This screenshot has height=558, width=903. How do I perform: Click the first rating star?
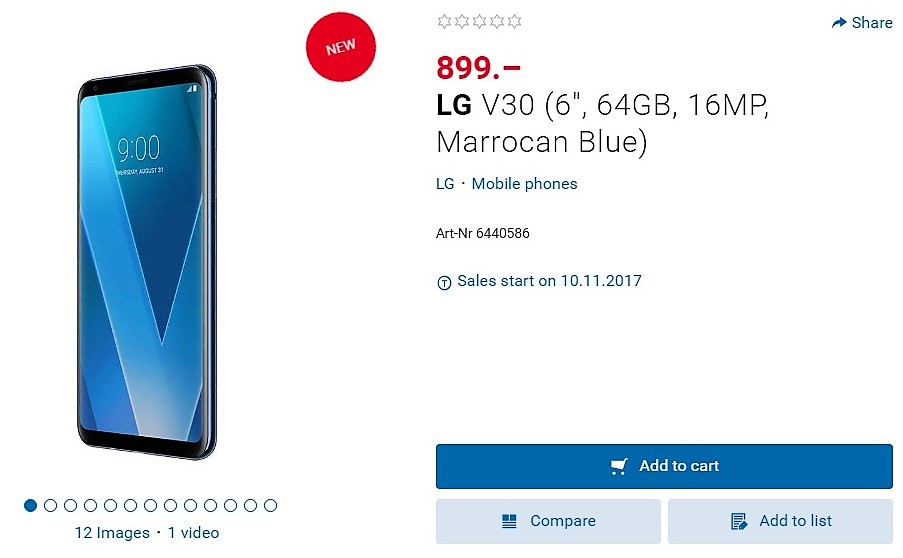pyautogui.click(x=444, y=22)
